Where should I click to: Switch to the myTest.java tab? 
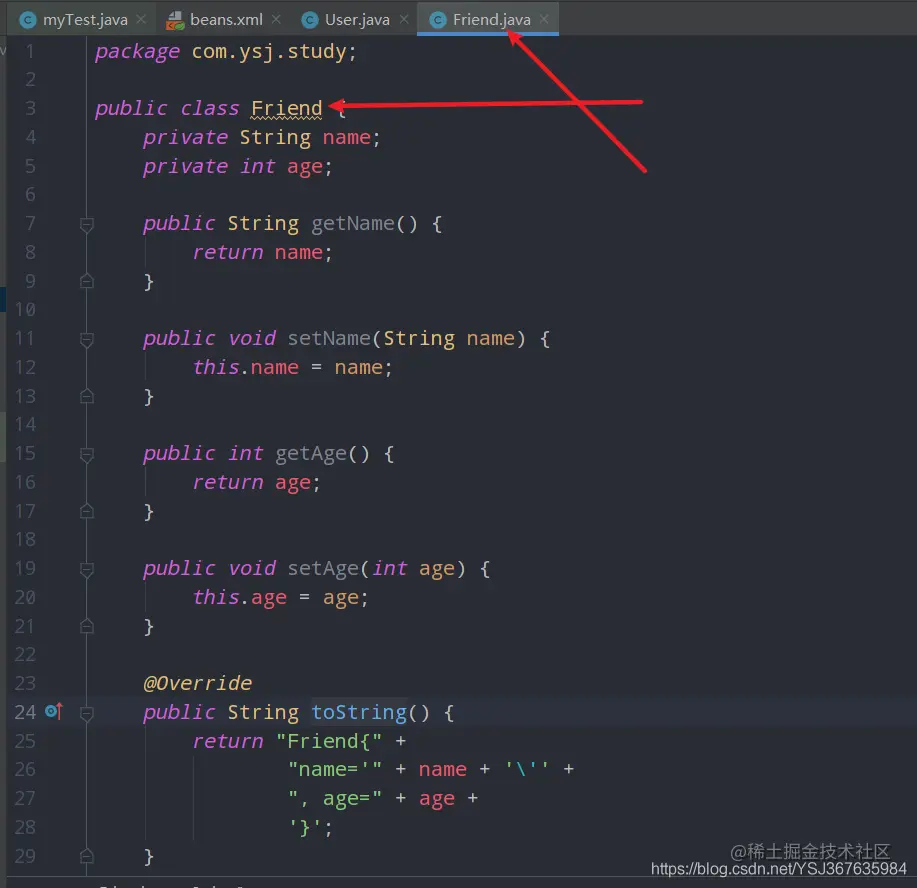(85, 20)
